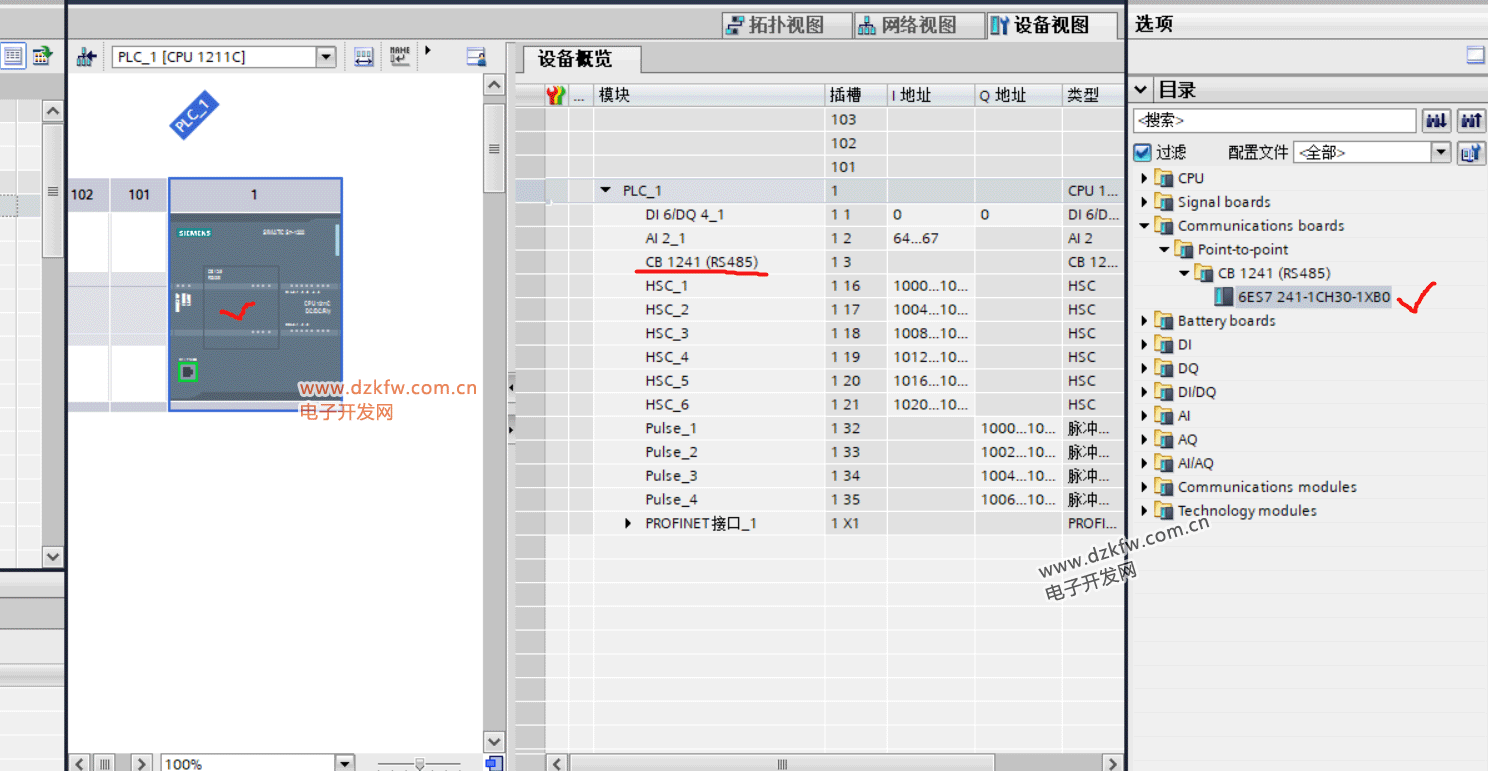Click the type column header
The image size is (1488, 771).
pyautogui.click(x=1093, y=95)
